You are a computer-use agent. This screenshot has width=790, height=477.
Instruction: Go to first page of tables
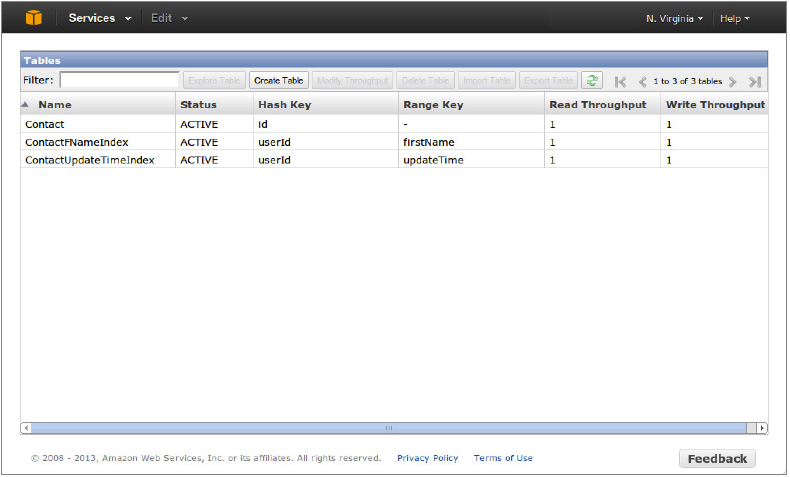pos(620,82)
